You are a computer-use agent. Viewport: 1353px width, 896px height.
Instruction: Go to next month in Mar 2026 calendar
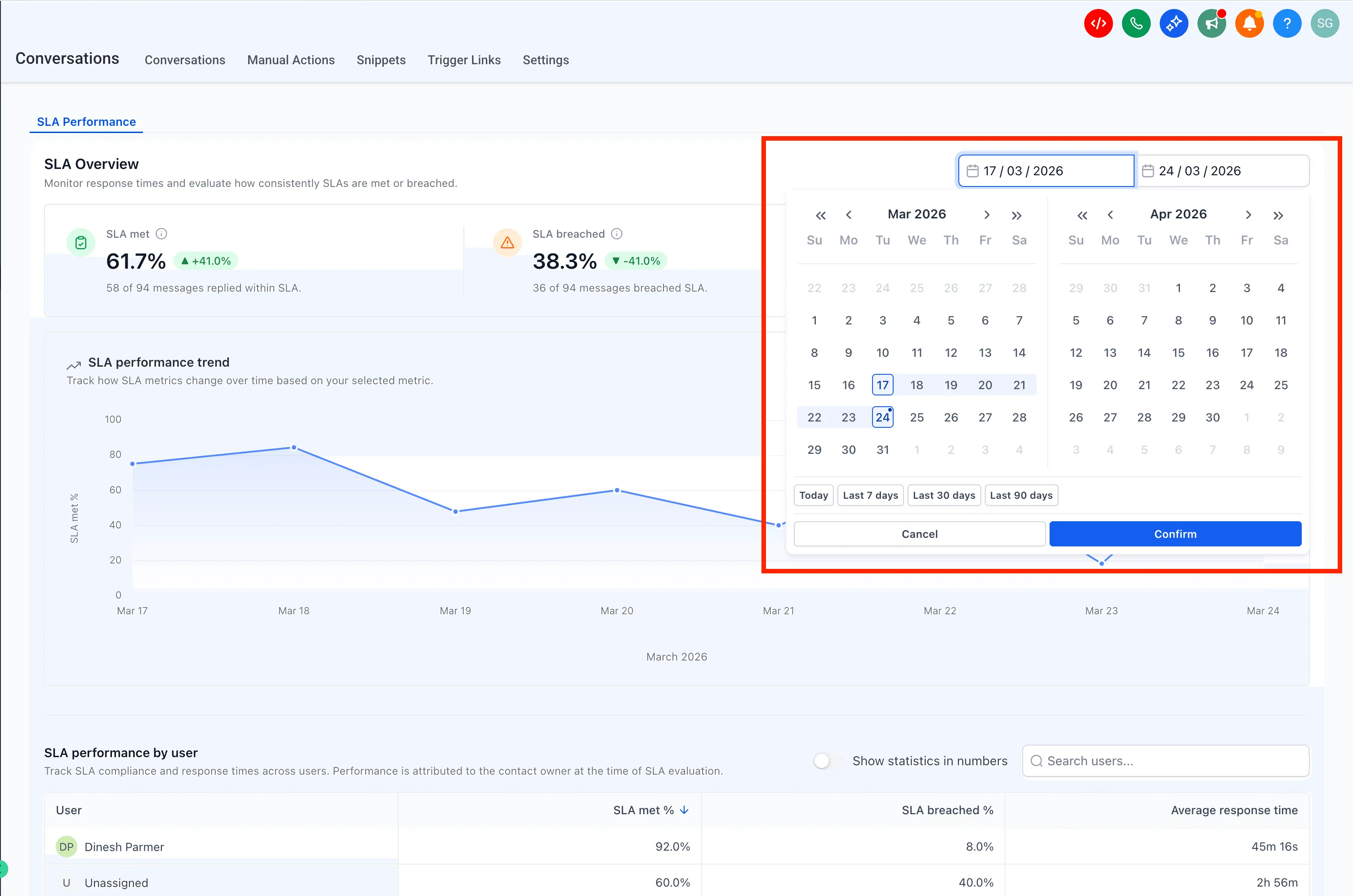[x=986, y=215]
